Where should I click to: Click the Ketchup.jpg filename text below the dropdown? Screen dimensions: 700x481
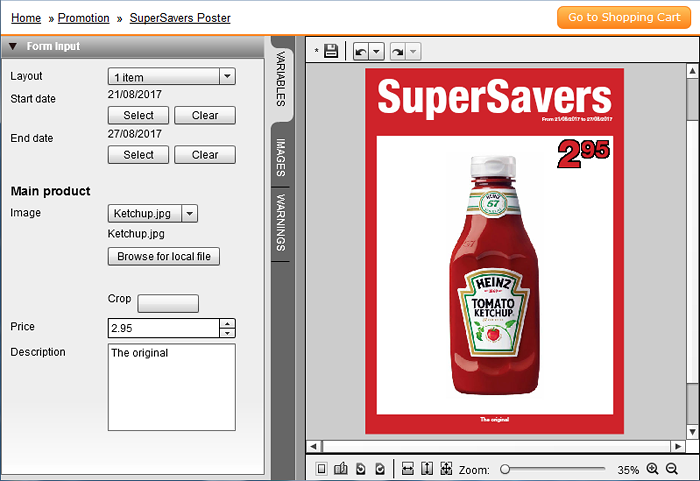click(136, 234)
